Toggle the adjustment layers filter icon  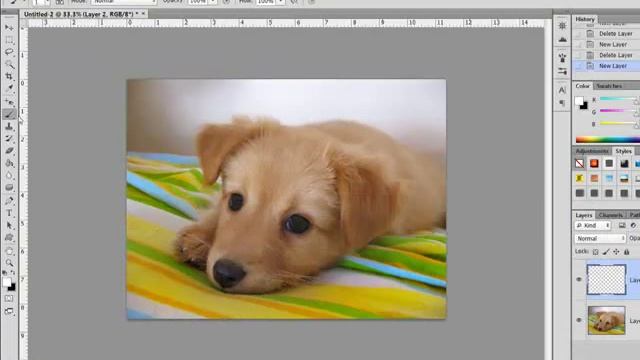633,225
